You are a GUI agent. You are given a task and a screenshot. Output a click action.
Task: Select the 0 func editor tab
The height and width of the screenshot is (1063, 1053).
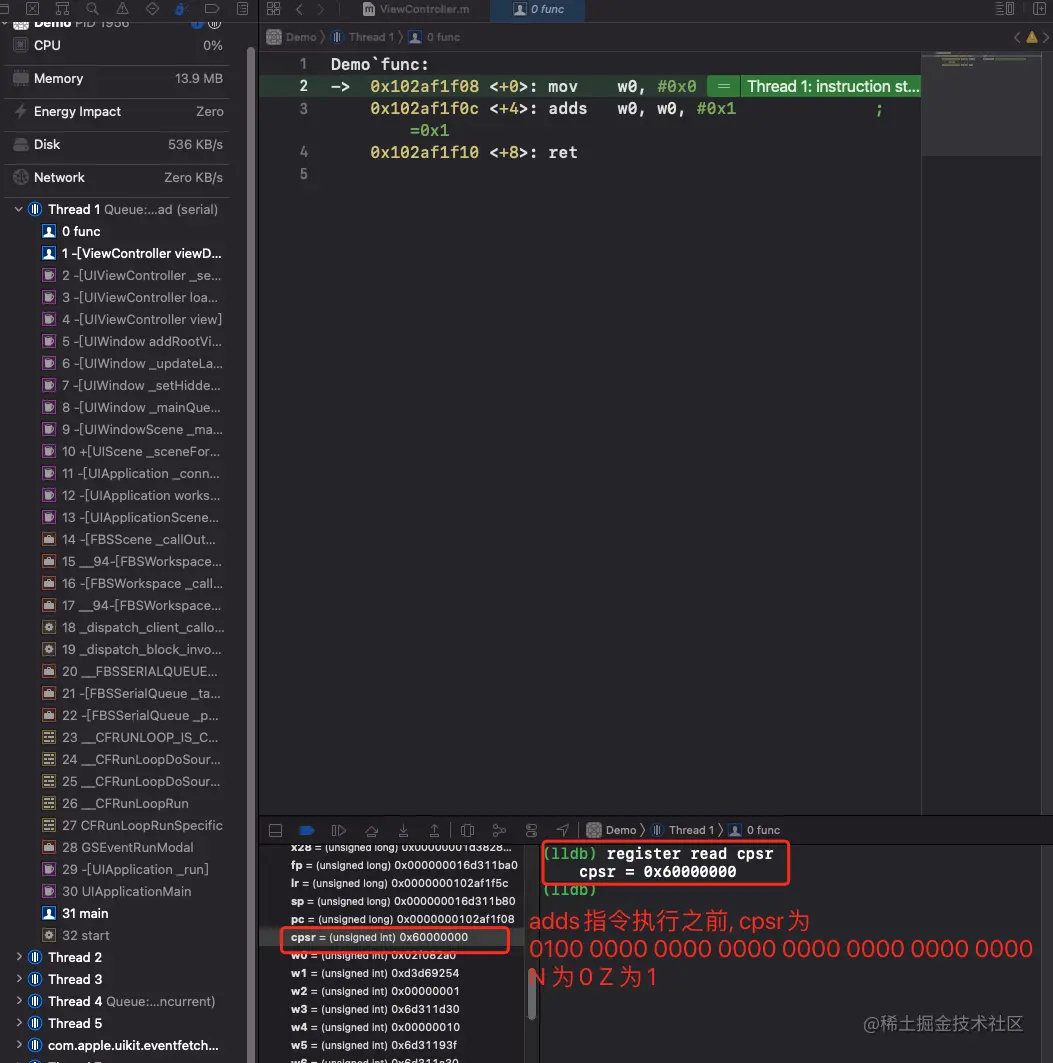pyautogui.click(x=538, y=9)
